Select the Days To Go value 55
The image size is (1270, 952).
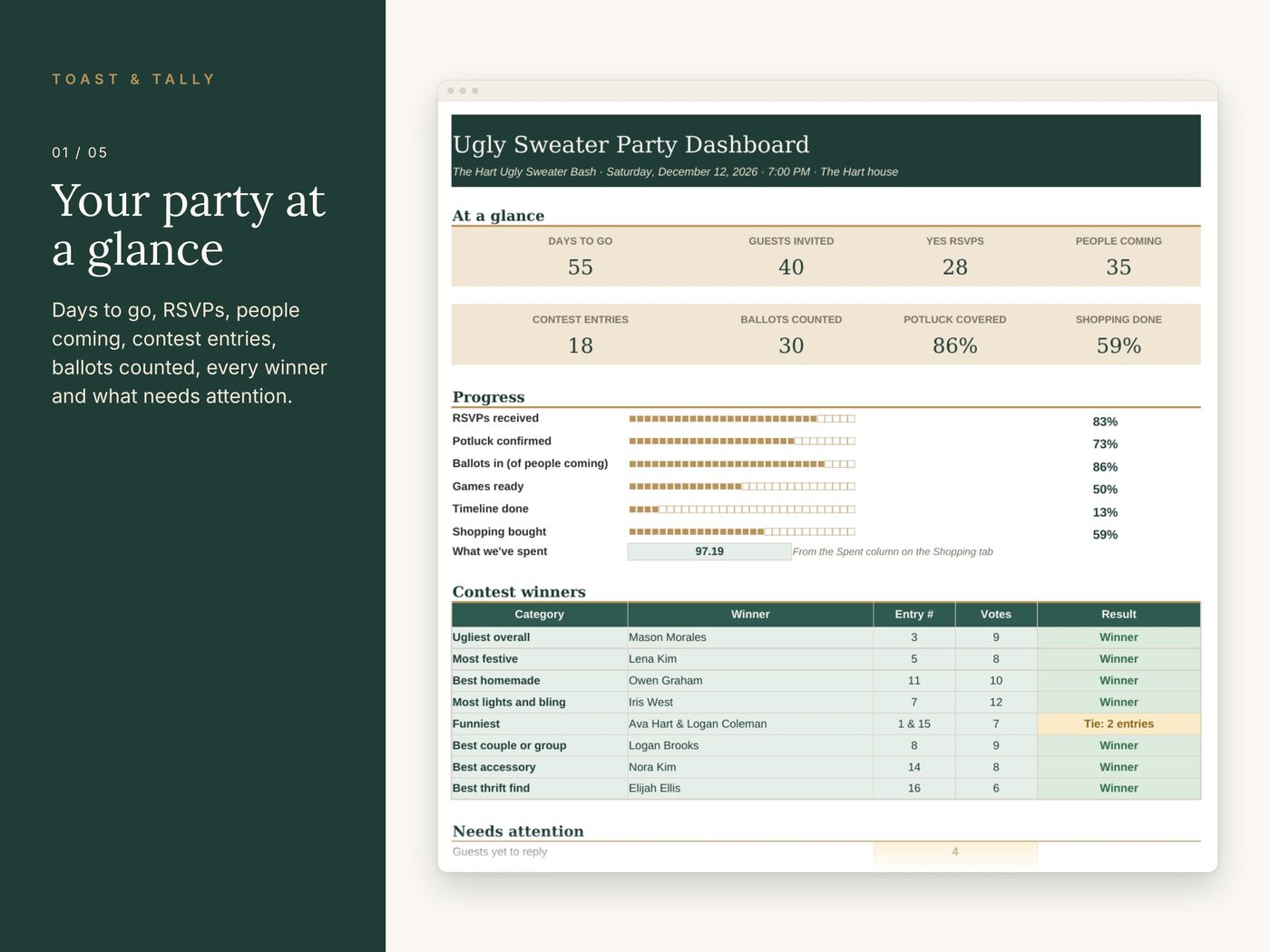(581, 267)
